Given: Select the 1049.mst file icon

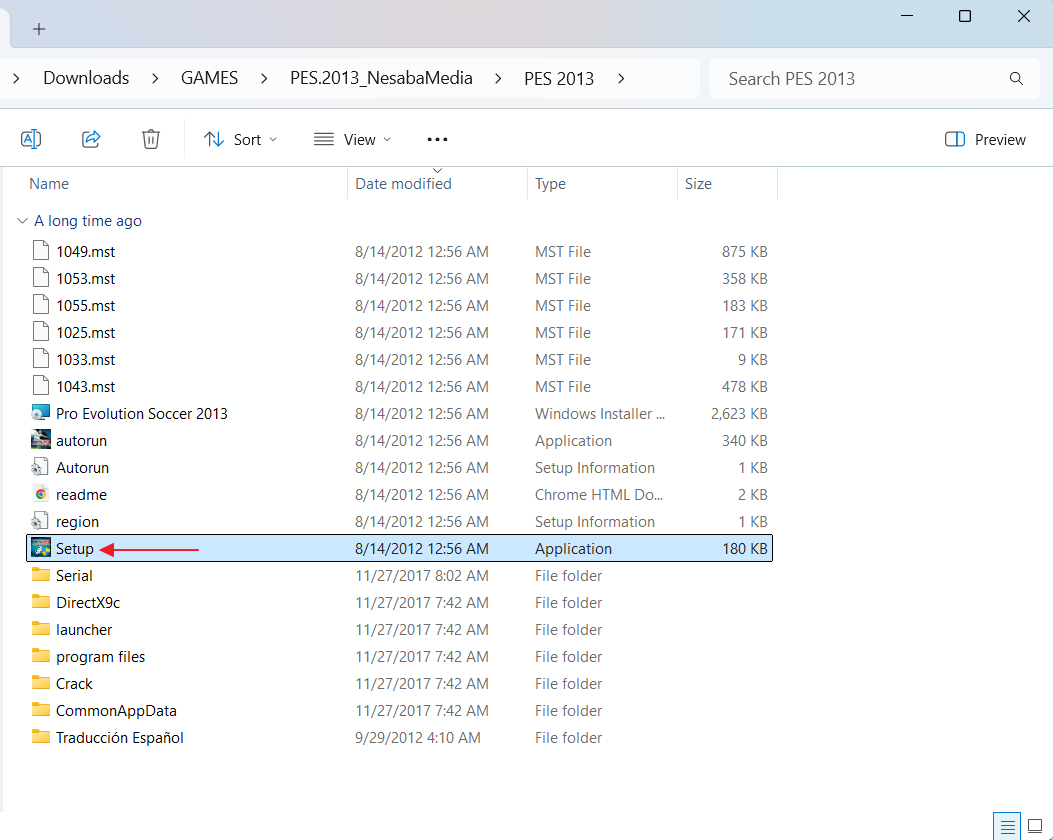Looking at the screenshot, I should coord(41,250).
